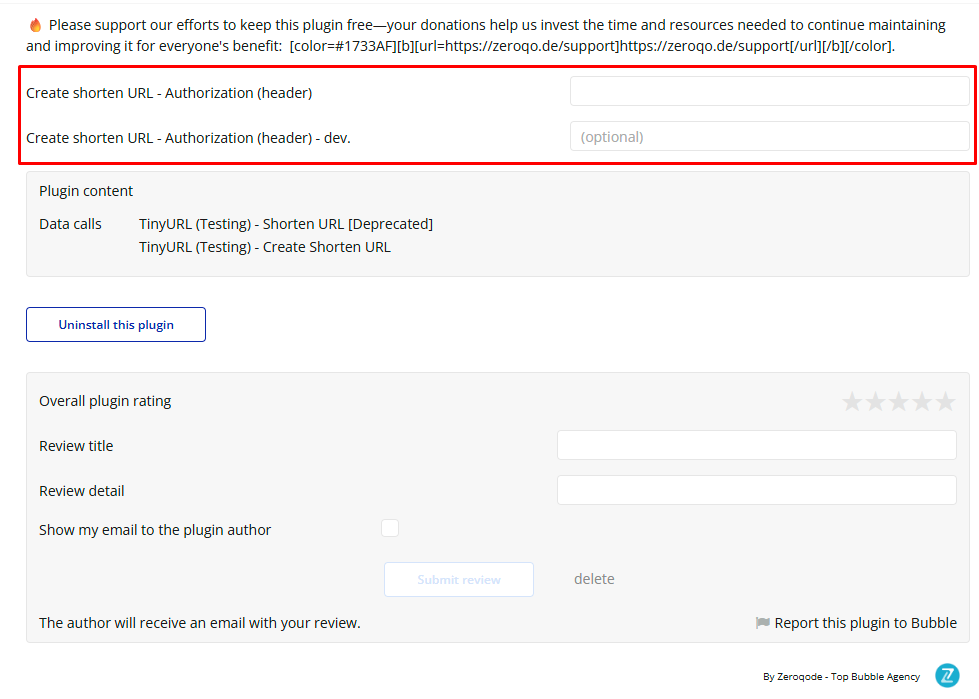Click the Authorization (header) dev. optional field

tap(769, 137)
